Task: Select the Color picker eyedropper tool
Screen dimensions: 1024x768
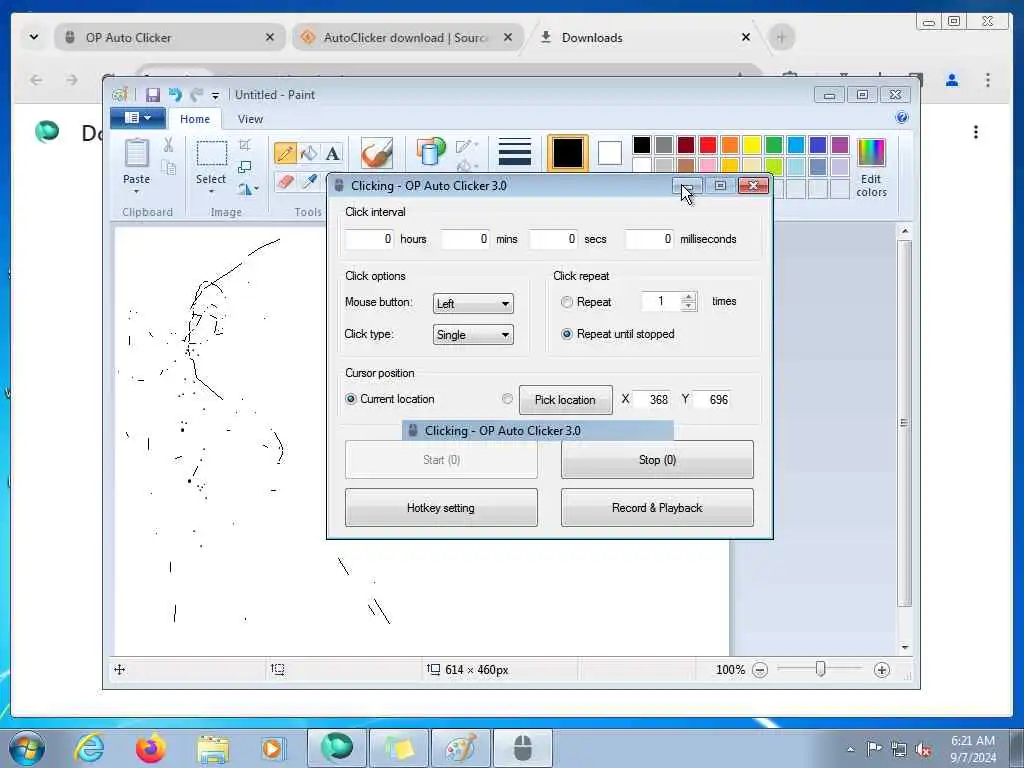Action: point(309,182)
